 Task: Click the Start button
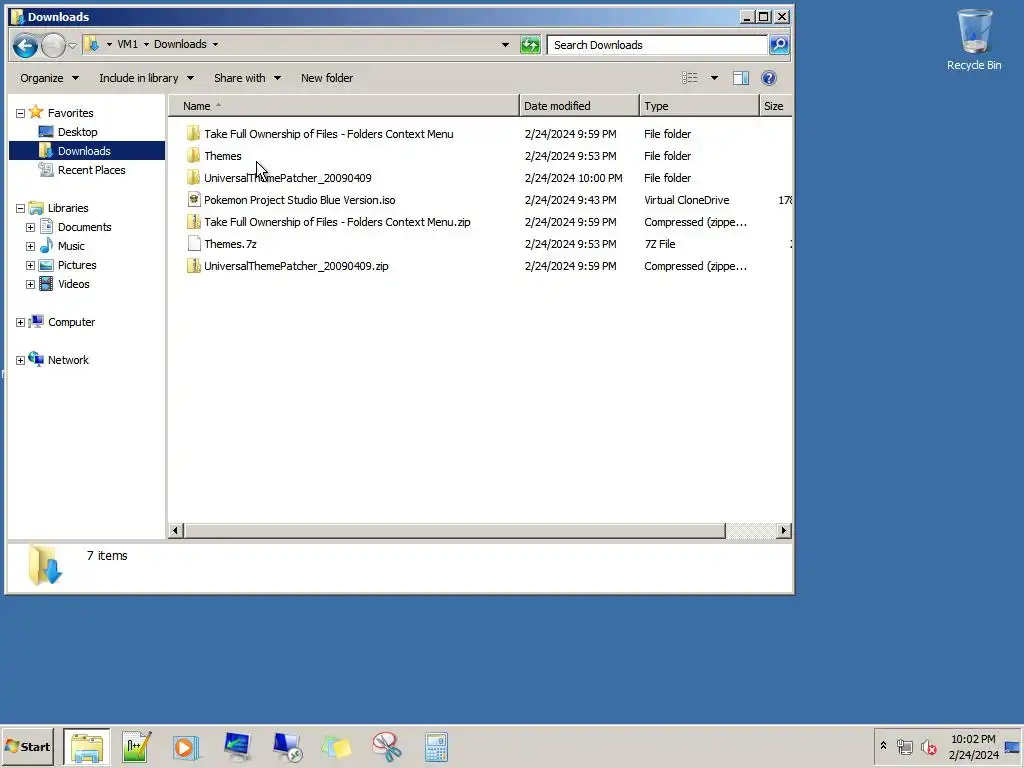(28, 746)
